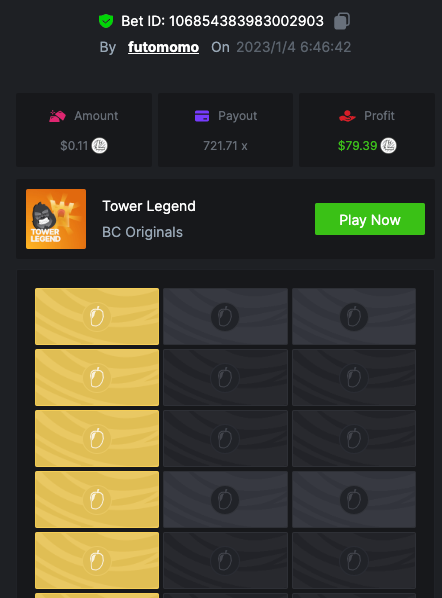Click the coin icon beside $0.11
Viewport: 442px width, 598px height.
pos(100,146)
